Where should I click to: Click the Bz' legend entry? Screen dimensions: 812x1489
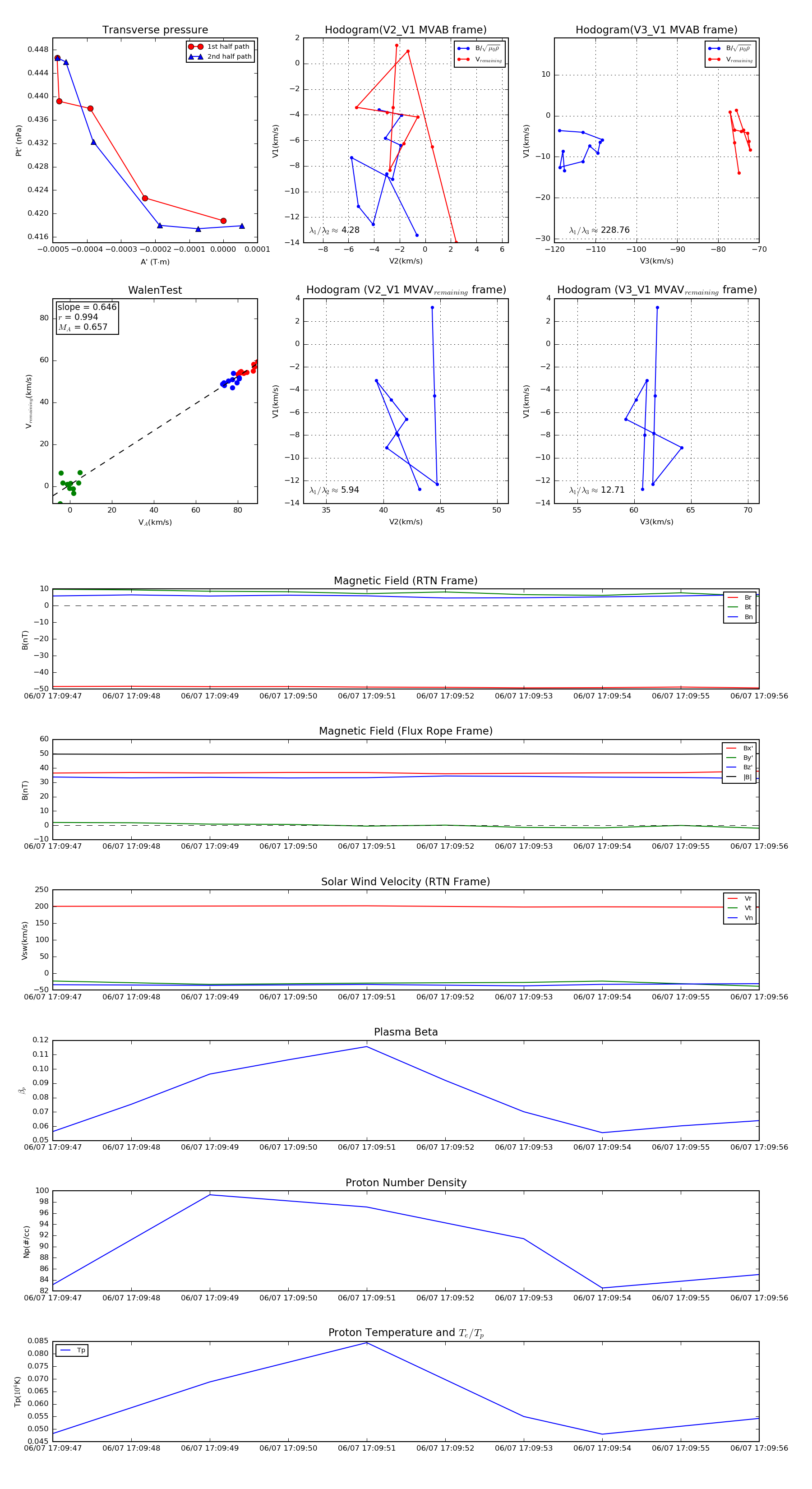click(739, 768)
